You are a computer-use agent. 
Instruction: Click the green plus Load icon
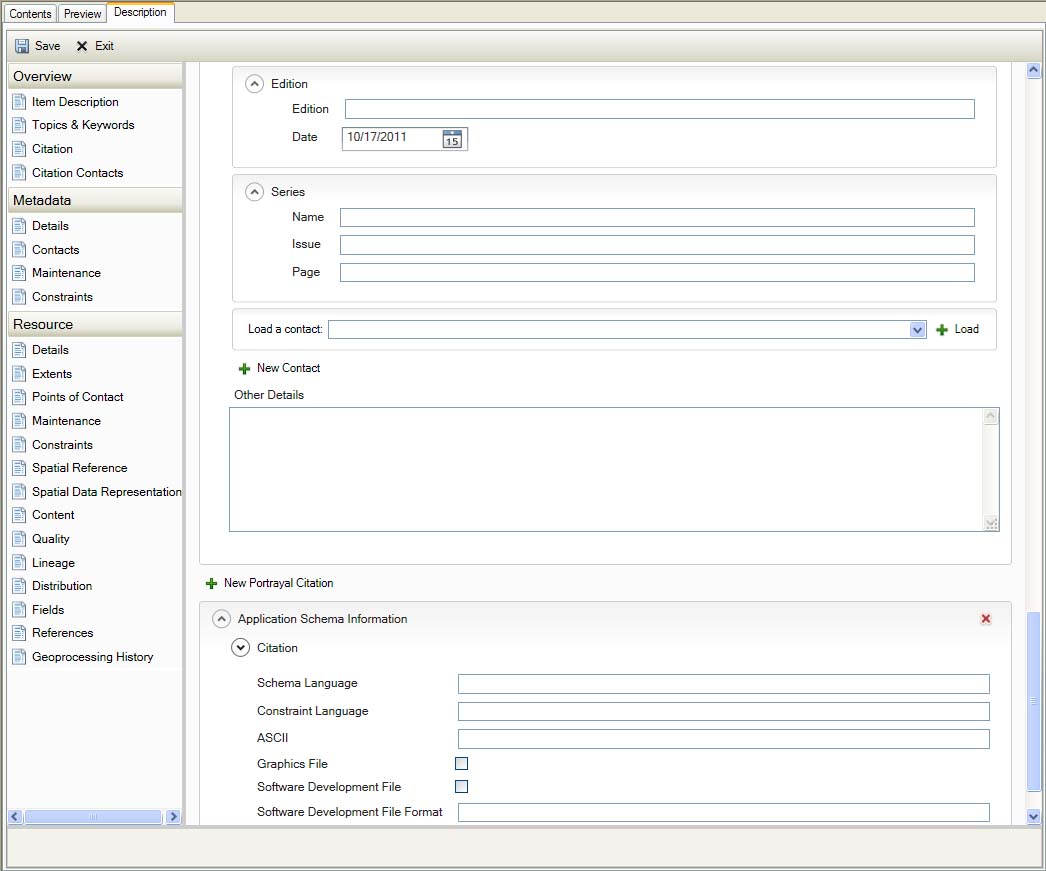pos(942,330)
